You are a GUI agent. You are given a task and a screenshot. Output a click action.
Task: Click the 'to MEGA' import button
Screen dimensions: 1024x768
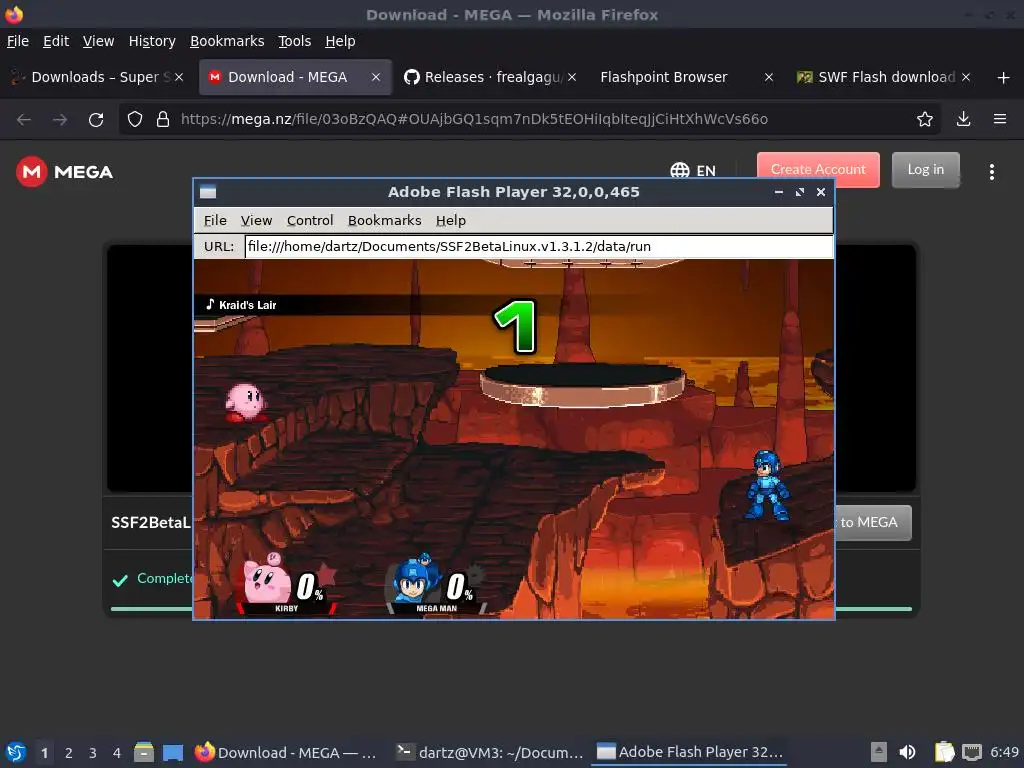tap(873, 522)
